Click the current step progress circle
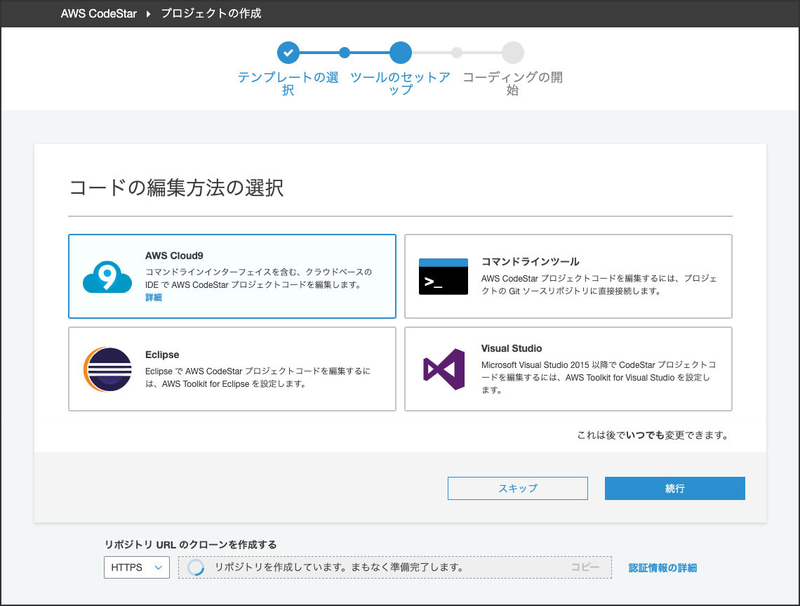The image size is (800, 606). pos(401,53)
